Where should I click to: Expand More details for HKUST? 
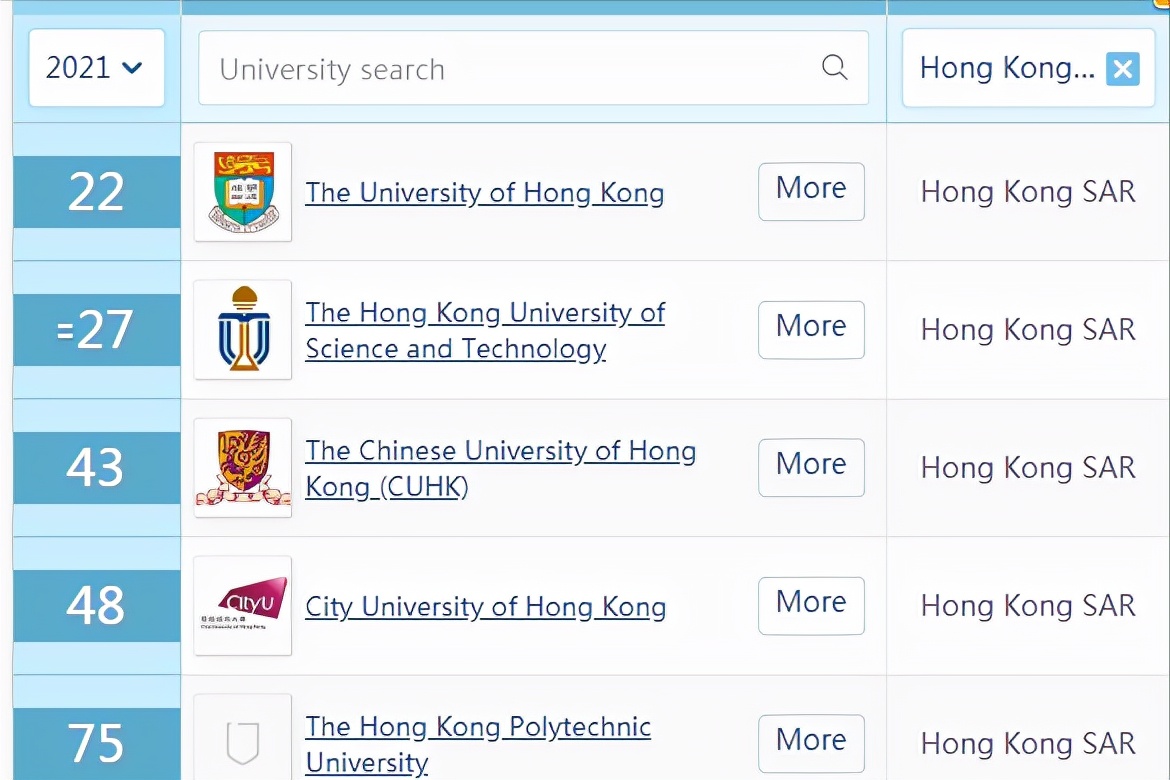[811, 329]
